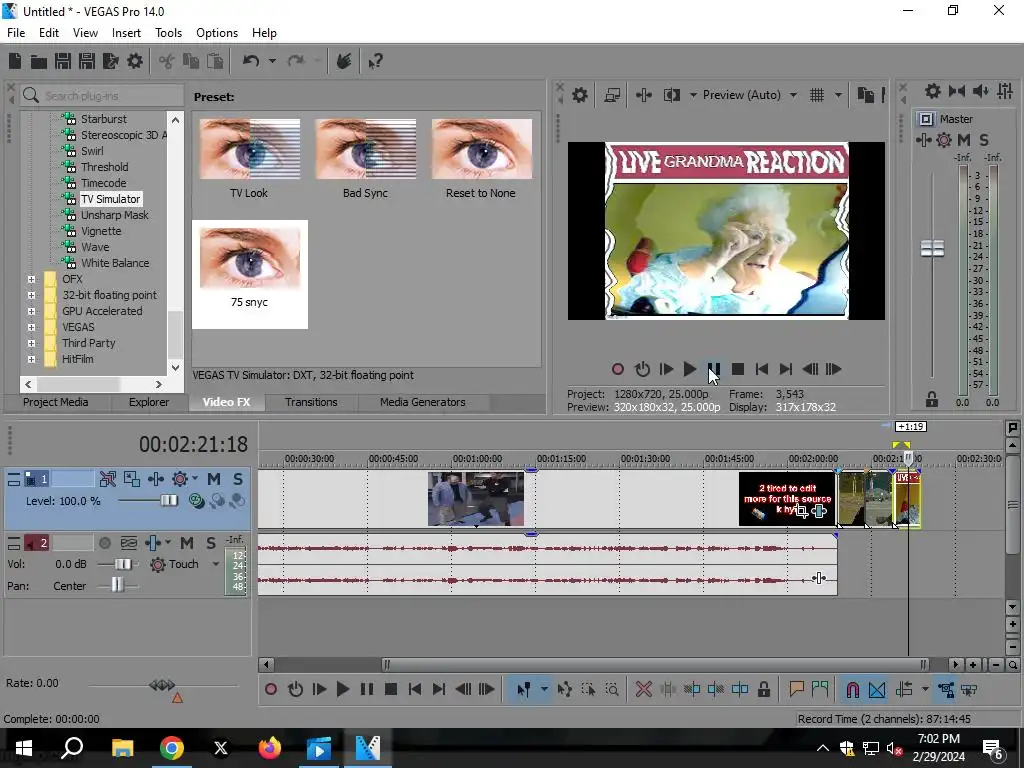
Task: Open Master bus audio properties gear
Action: click(x=933, y=91)
